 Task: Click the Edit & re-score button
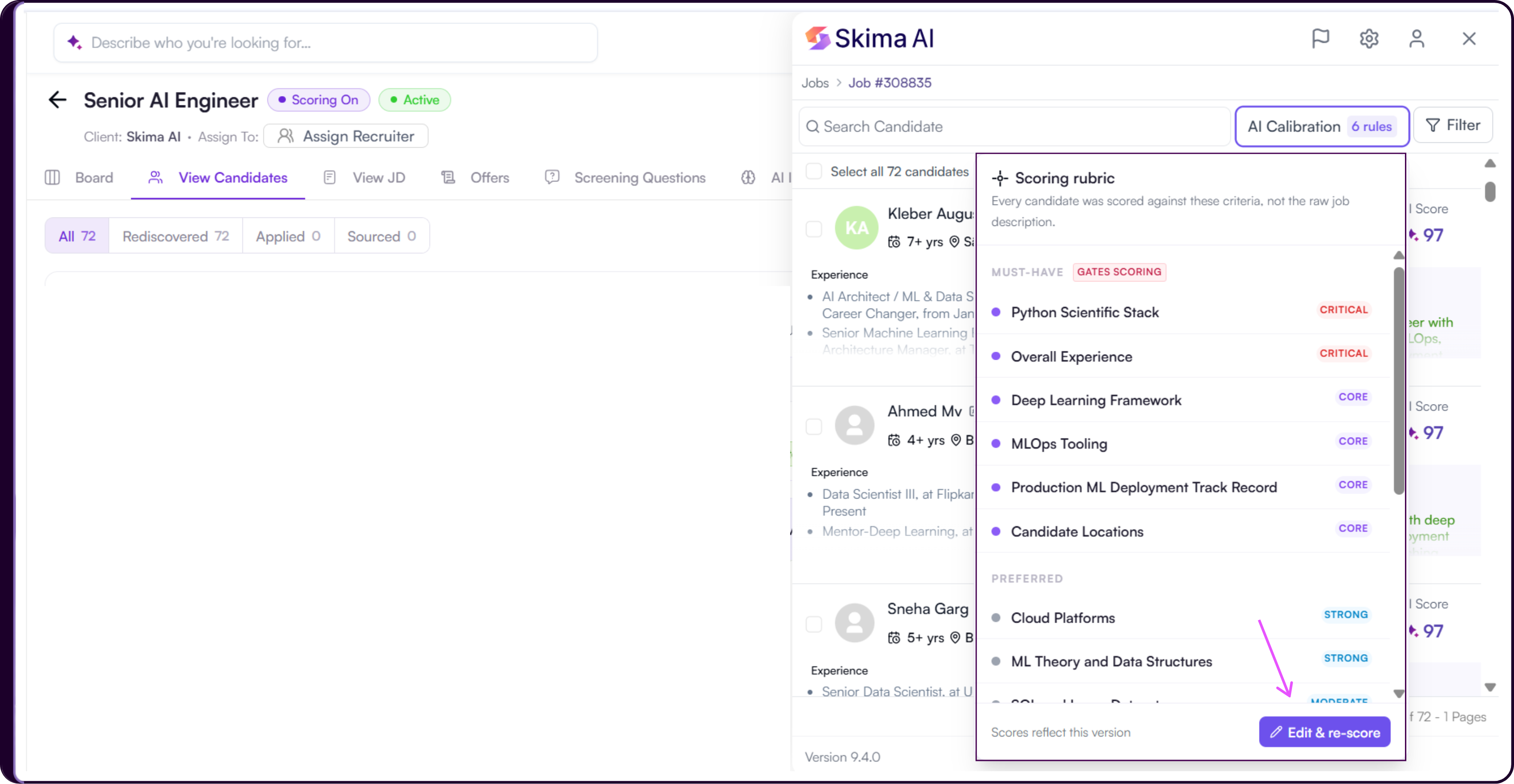1325,732
